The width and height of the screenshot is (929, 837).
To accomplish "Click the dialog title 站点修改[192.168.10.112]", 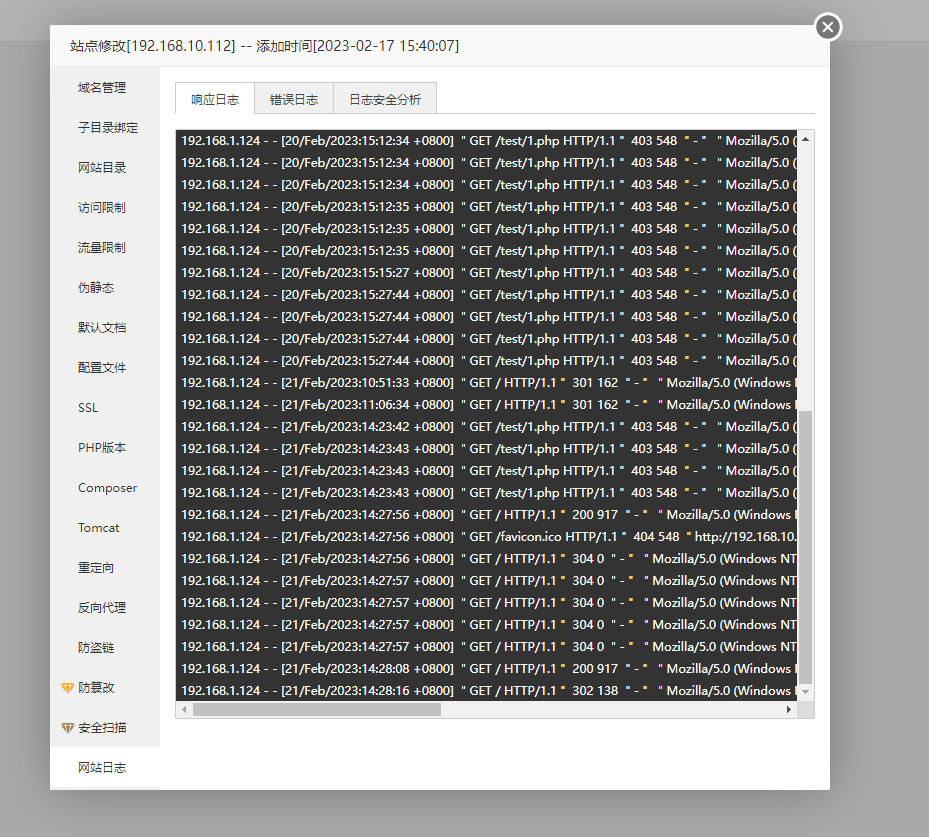I will coord(152,46).
